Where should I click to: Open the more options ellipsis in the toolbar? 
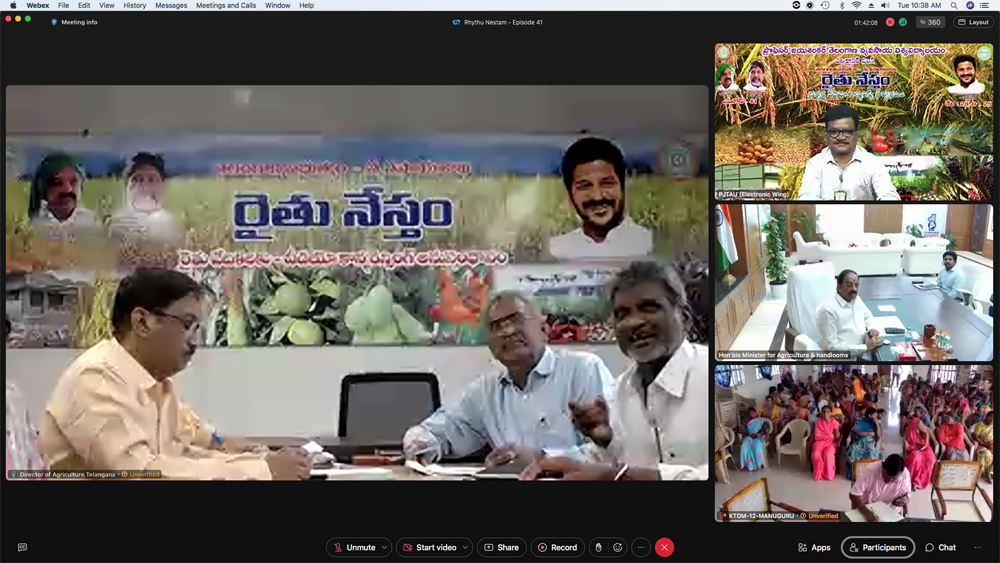coord(641,547)
